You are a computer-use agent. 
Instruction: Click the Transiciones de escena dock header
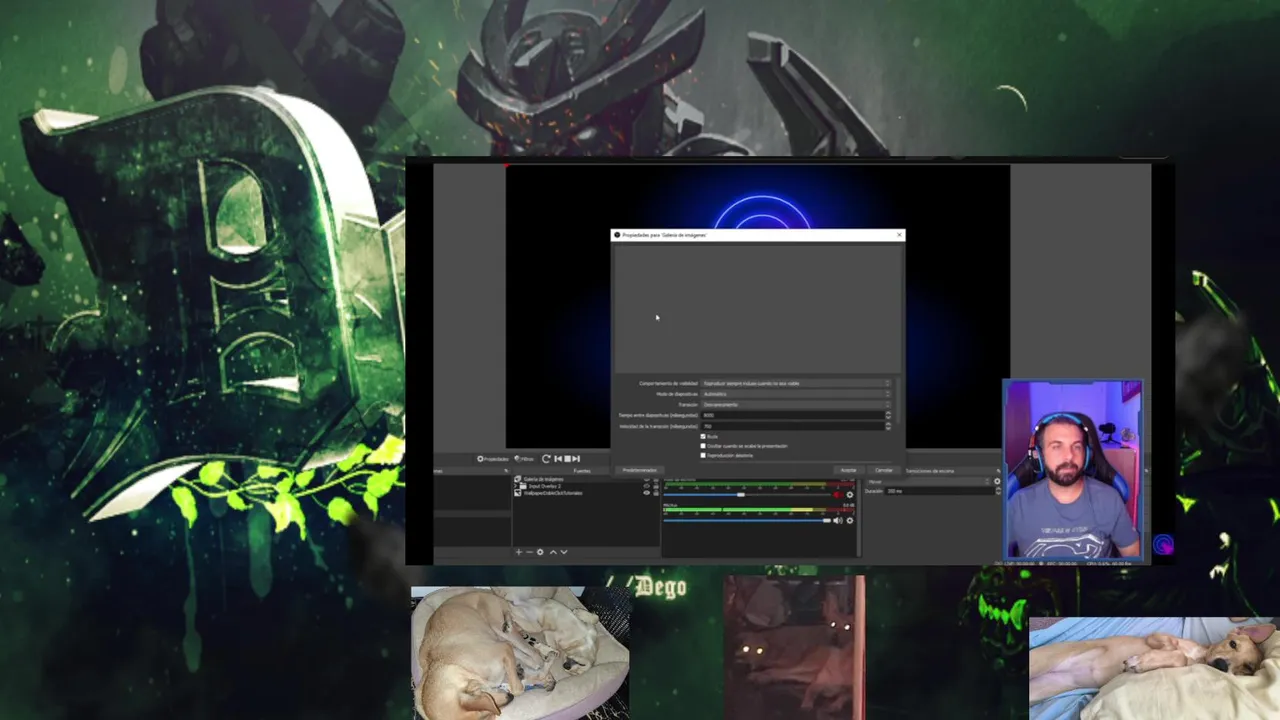(930, 470)
